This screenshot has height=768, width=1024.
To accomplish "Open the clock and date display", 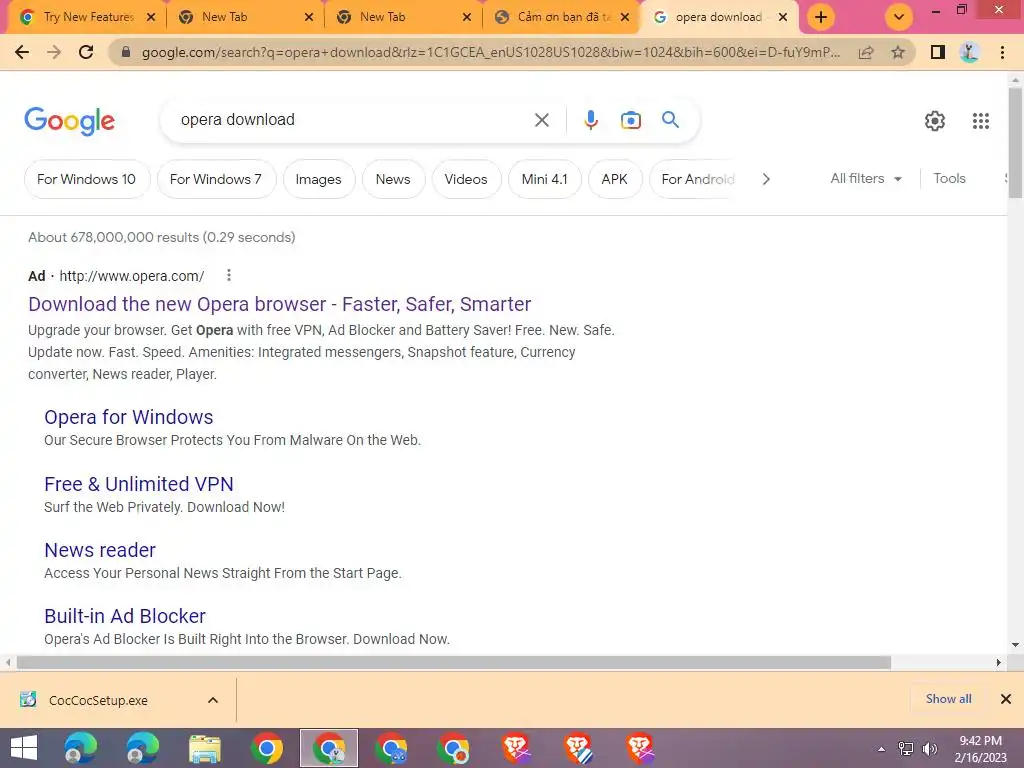I will (x=980, y=749).
